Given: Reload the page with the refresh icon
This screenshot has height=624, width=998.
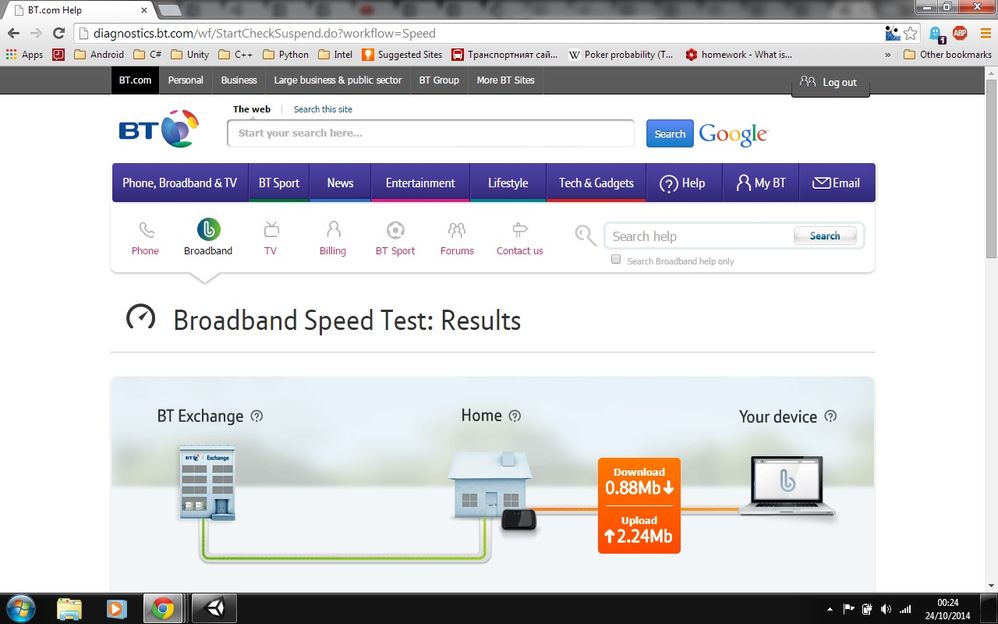Looking at the screenshot, I should click(59, 33).
